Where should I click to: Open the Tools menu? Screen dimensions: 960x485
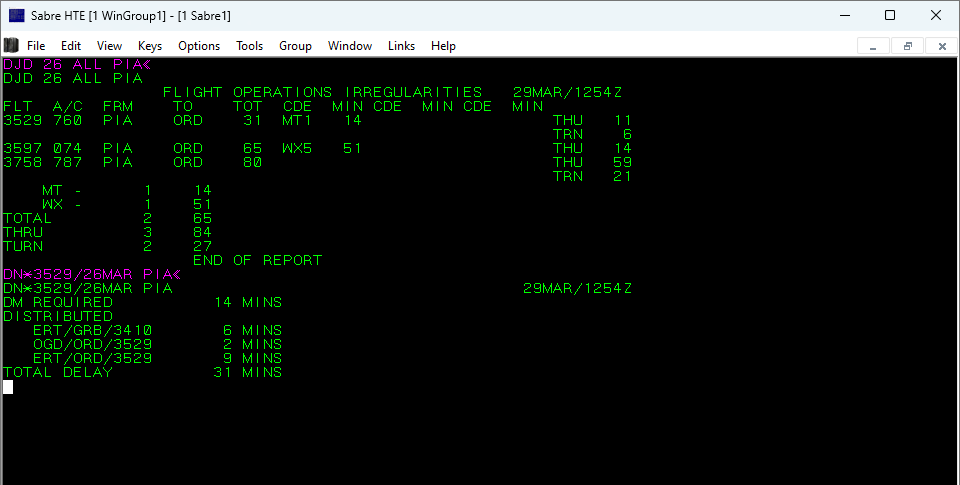(249, 46)
